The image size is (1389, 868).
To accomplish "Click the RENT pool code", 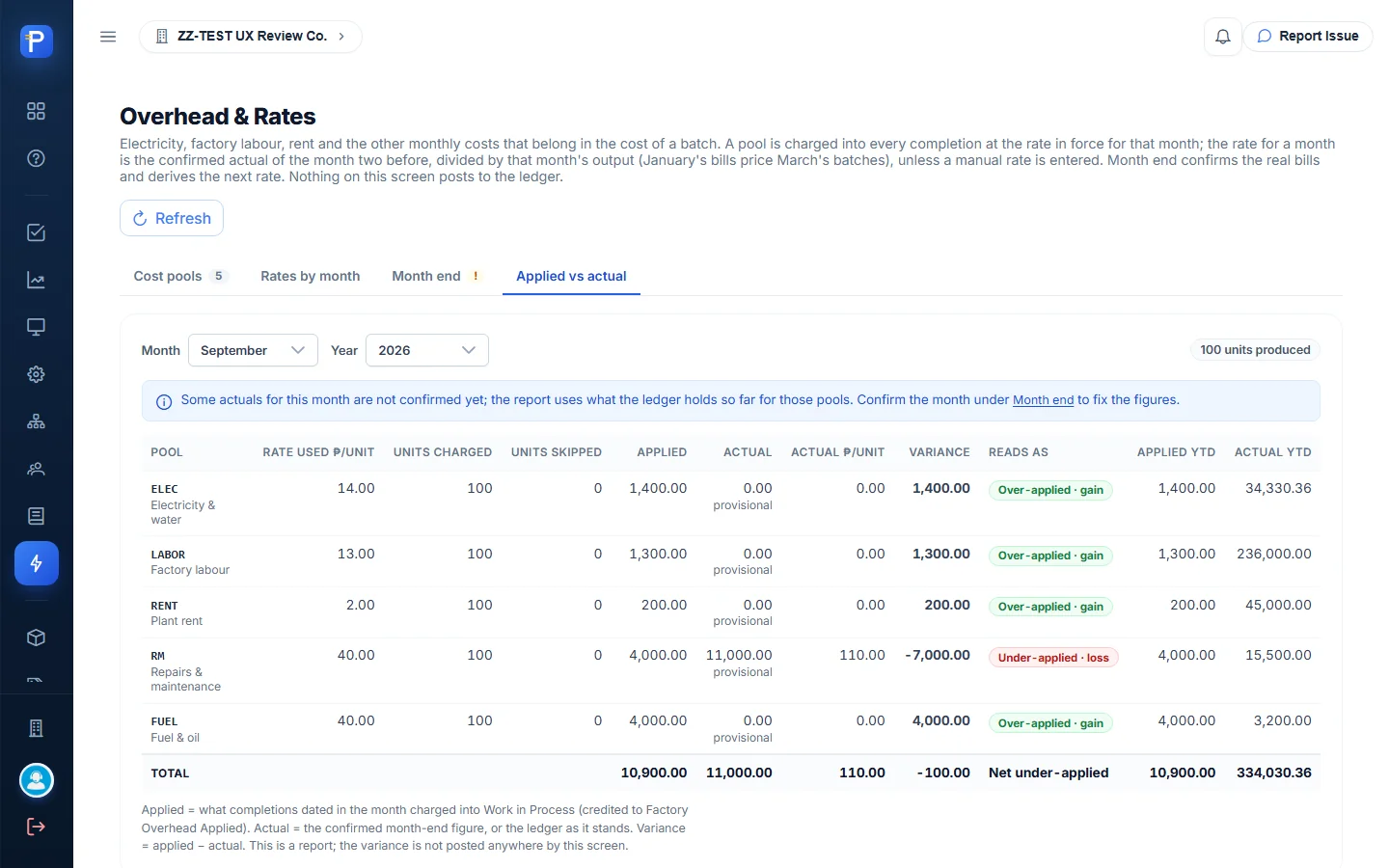I will click(x=164, y=606).
